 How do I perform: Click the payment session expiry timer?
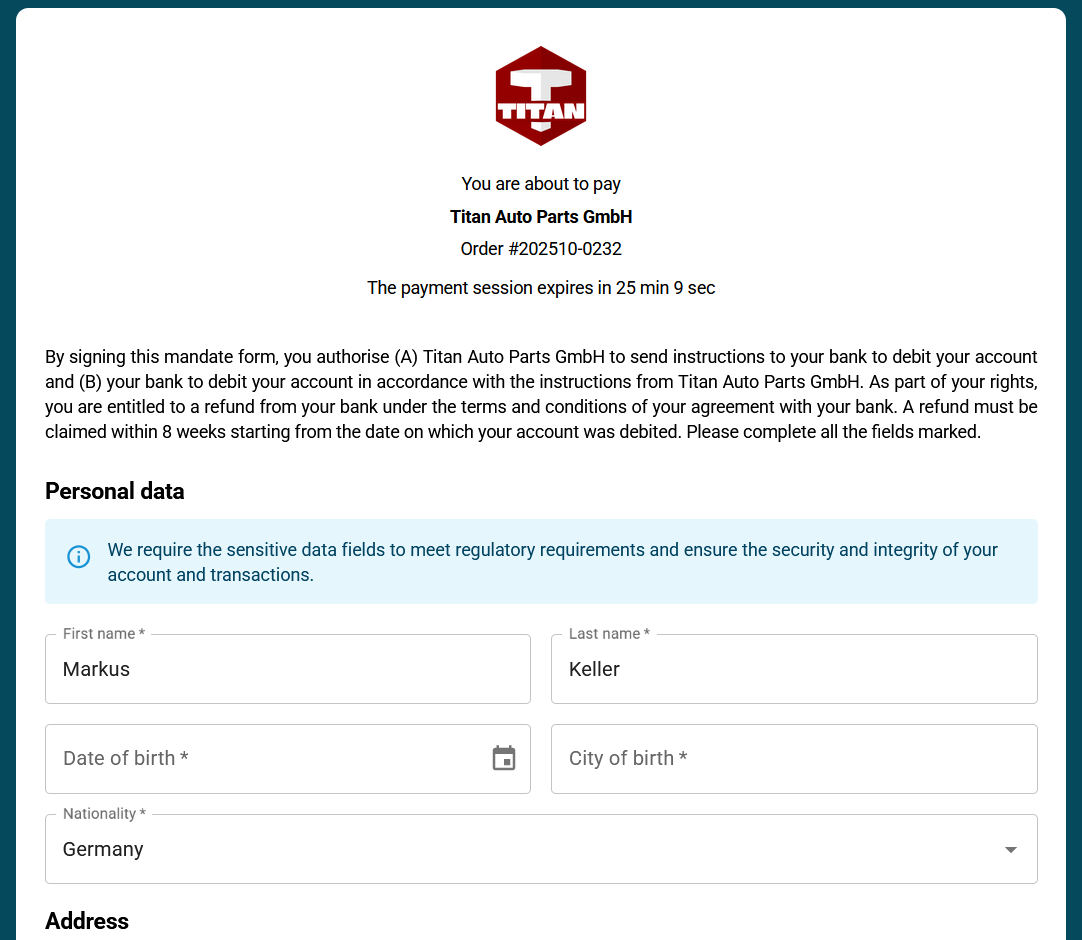pyautogui.click(x=541, y=288)
